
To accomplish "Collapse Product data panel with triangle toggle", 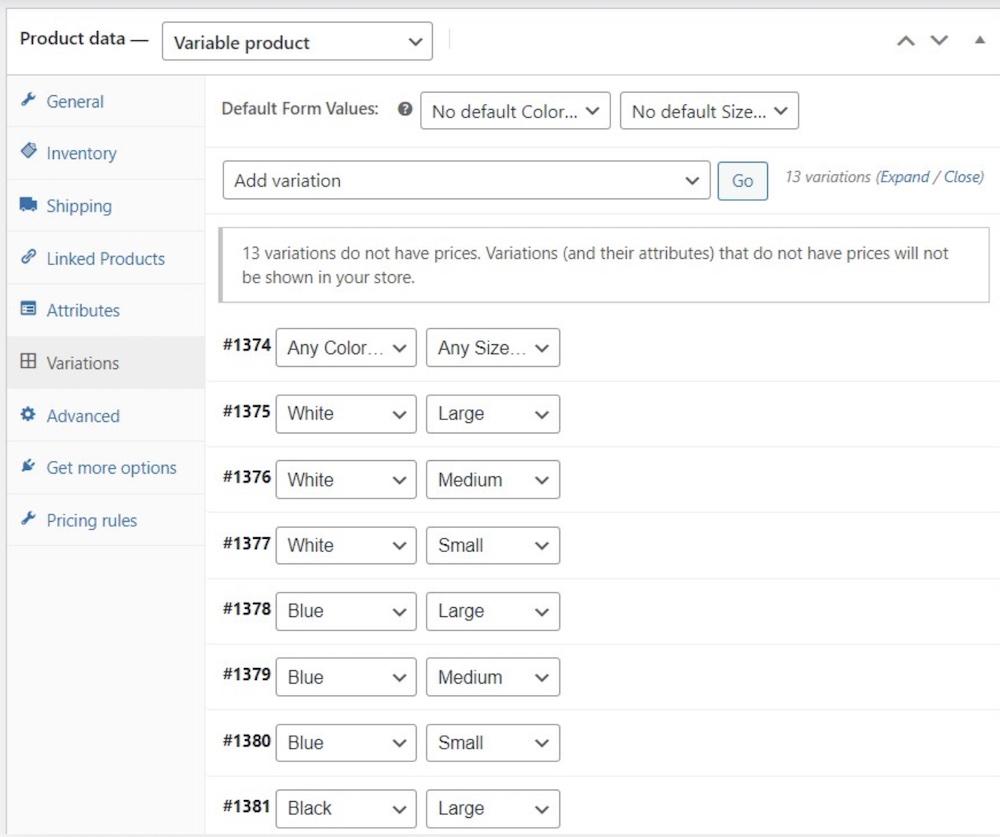I will click(x=980, y=40).
